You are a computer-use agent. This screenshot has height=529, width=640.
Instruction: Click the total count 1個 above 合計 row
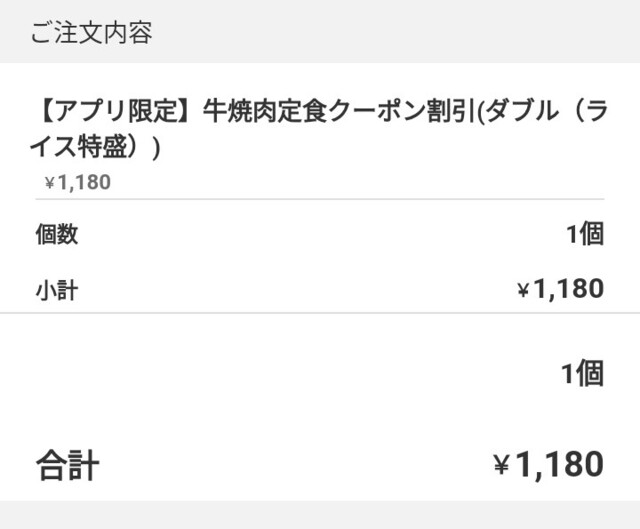582,374
